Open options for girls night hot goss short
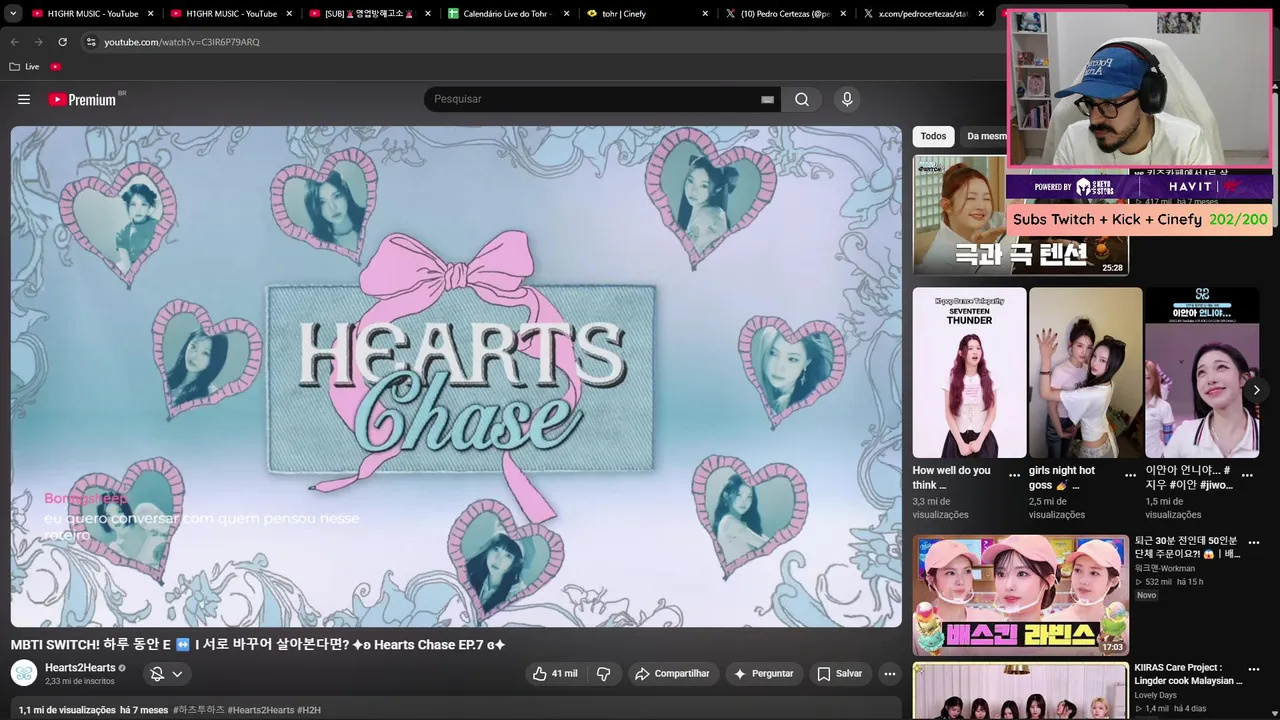Viewport: 1280px width, 720px height. click(1130, 475)
